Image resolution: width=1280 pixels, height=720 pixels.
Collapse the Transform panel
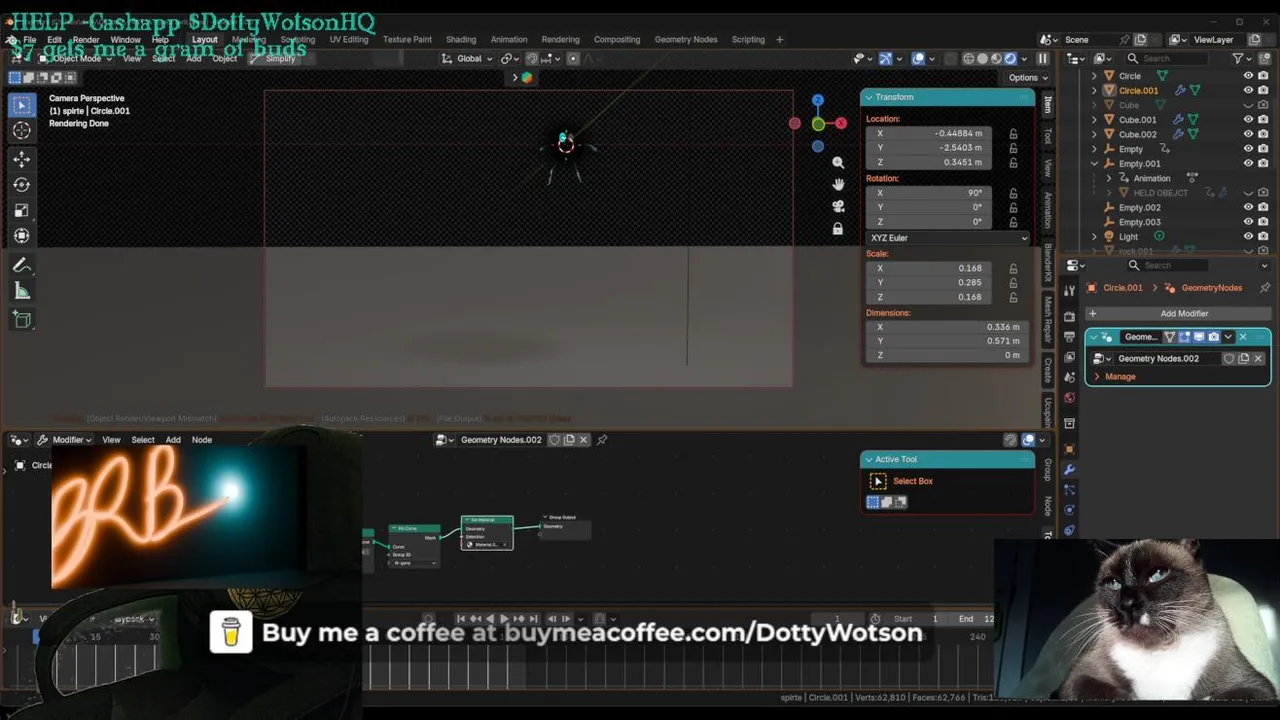coord(869,97)
